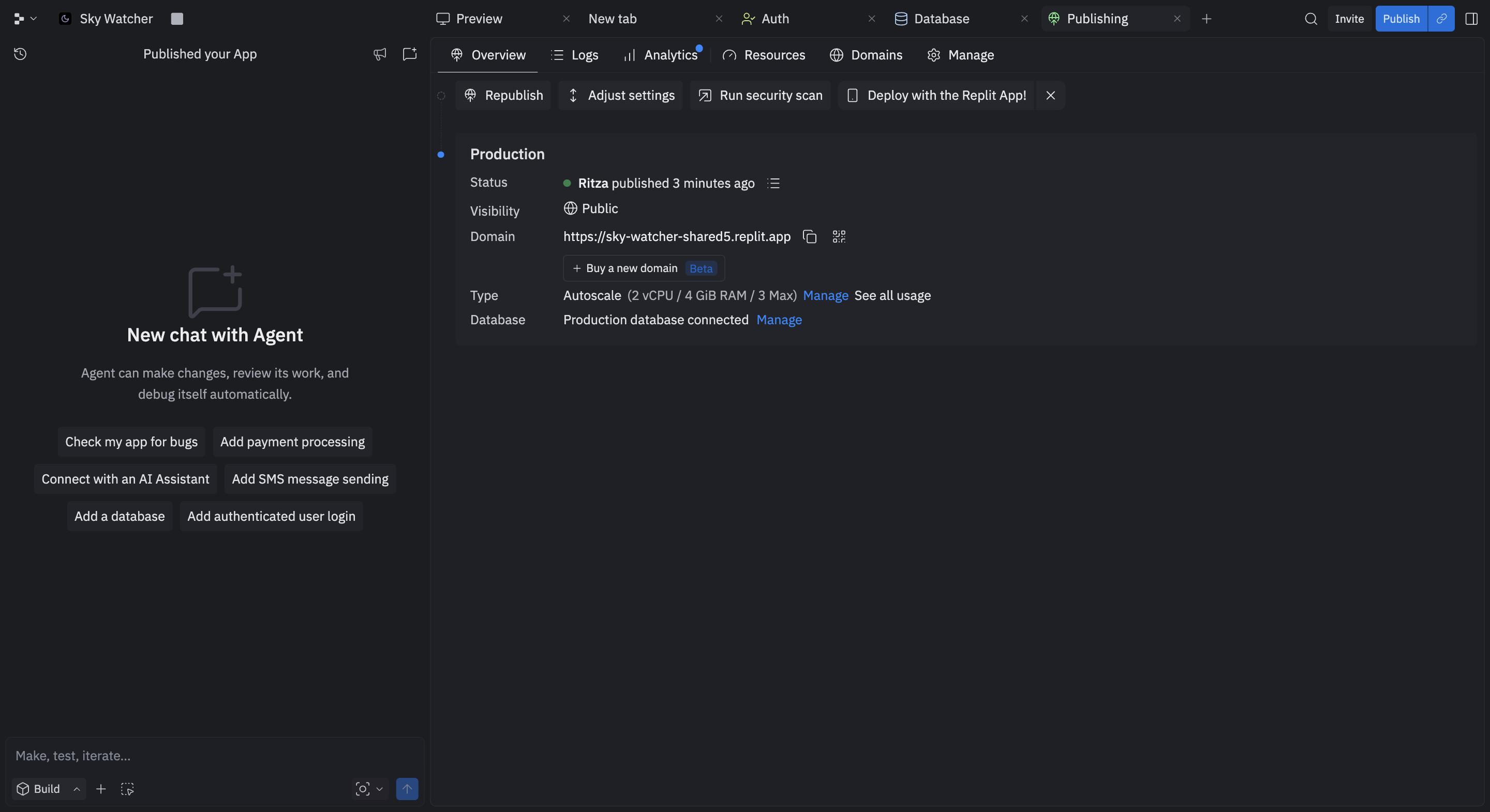Focus the 'Make, test, iterate...' input
1490x812 pixels.
click(214, 755)
